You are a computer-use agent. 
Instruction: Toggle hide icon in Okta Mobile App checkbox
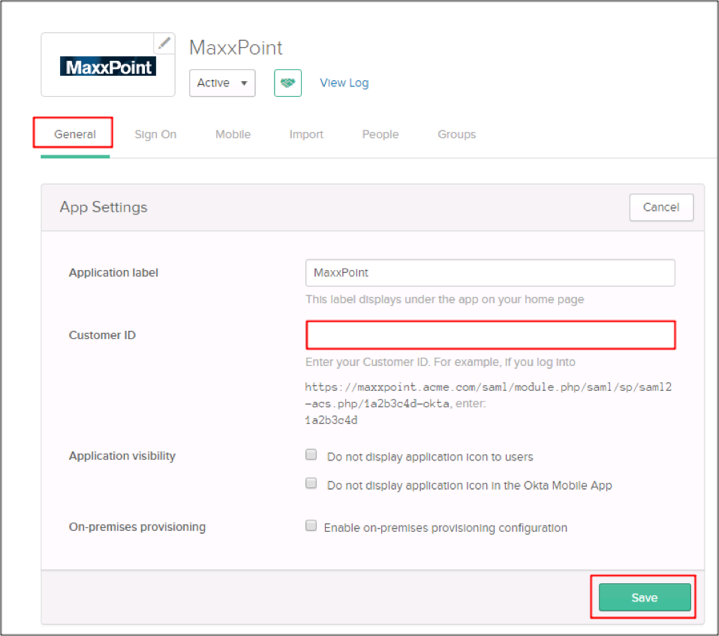pos(312,484)
